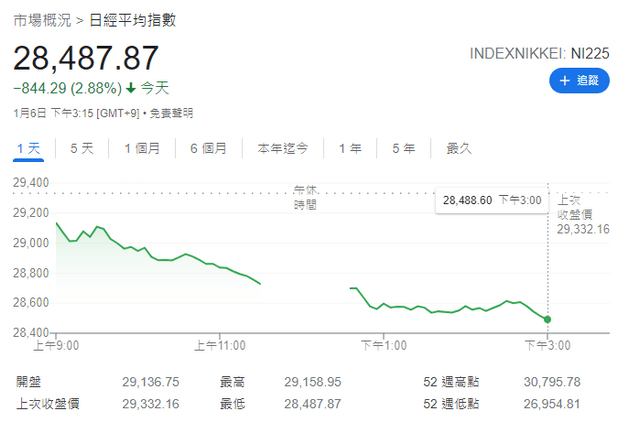Click the plus icon in 追蹤 button
640x422 pixels.
(x=563, y=79)
